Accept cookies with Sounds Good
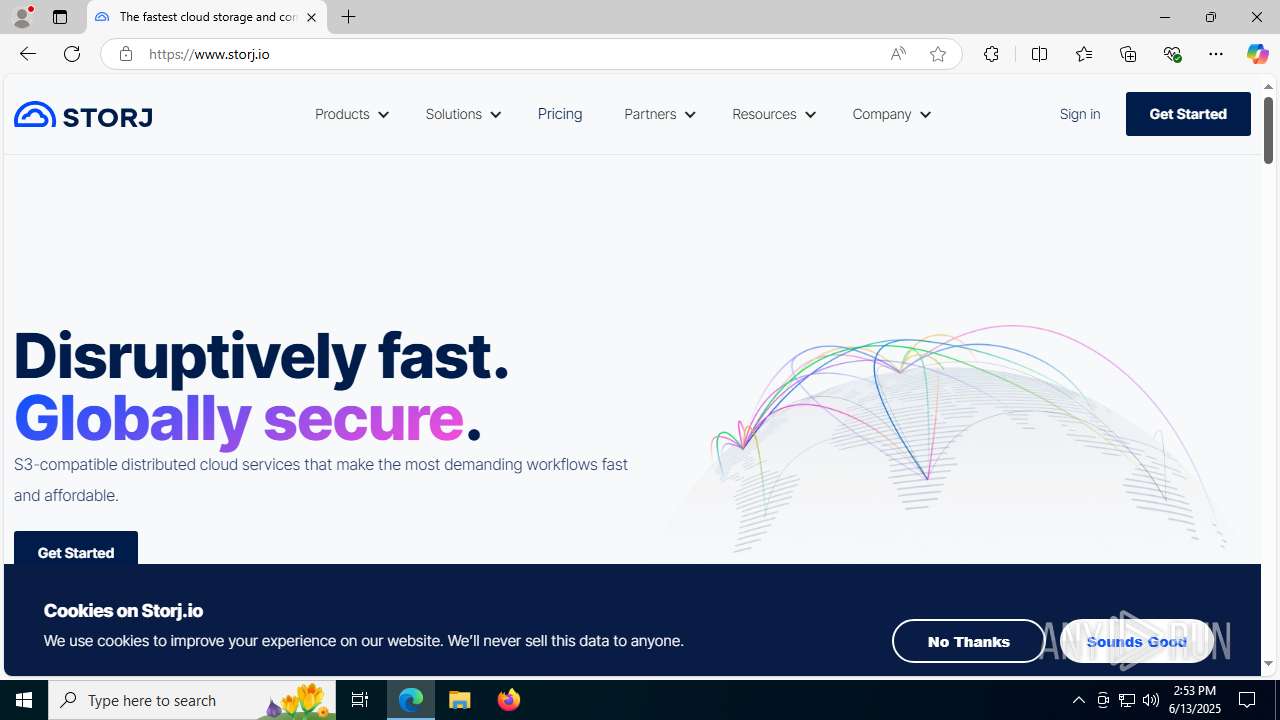This screenshot has height=720, width=1280. tap(1136, 641)
